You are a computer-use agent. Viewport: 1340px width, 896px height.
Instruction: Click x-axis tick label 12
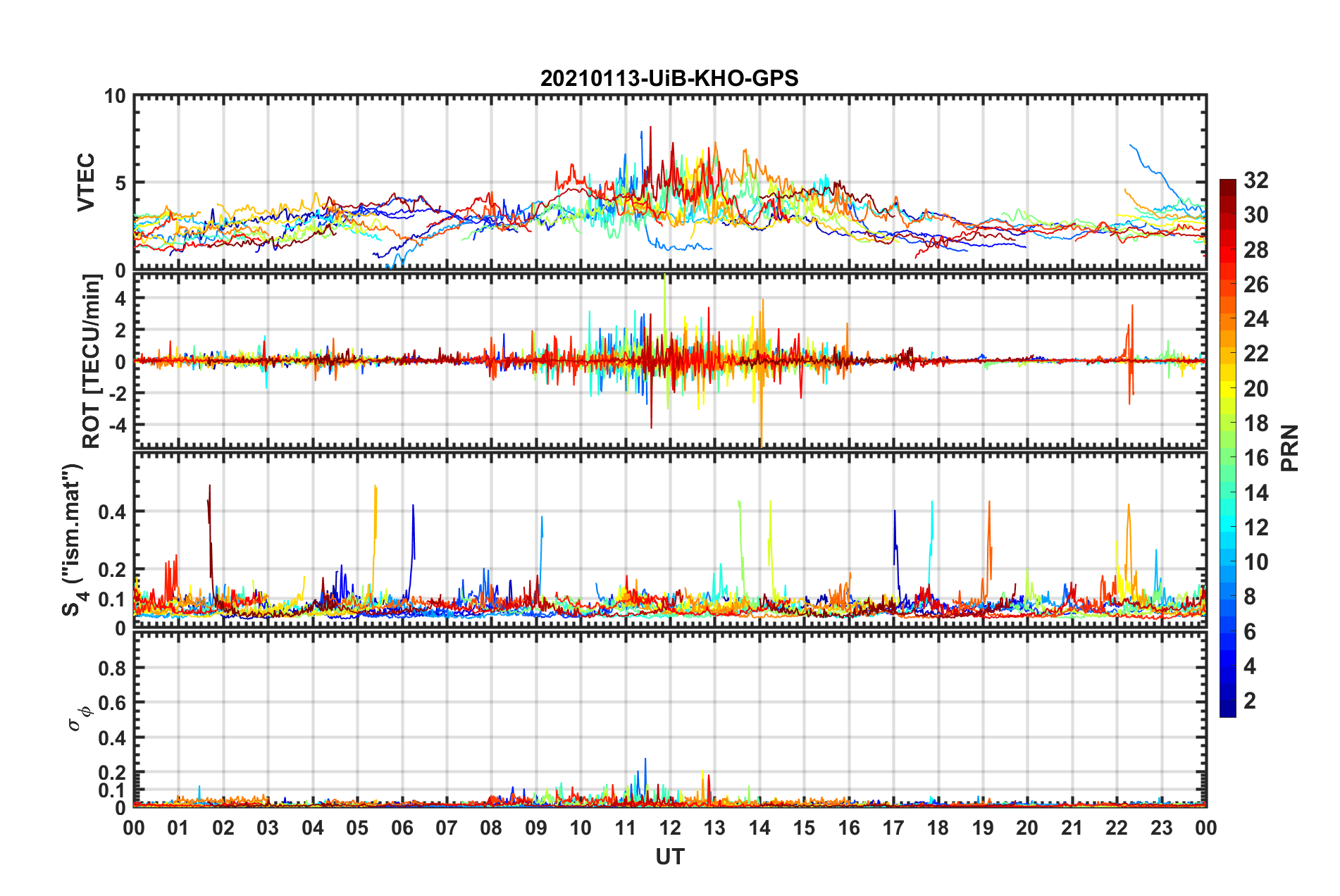point(669,828)
